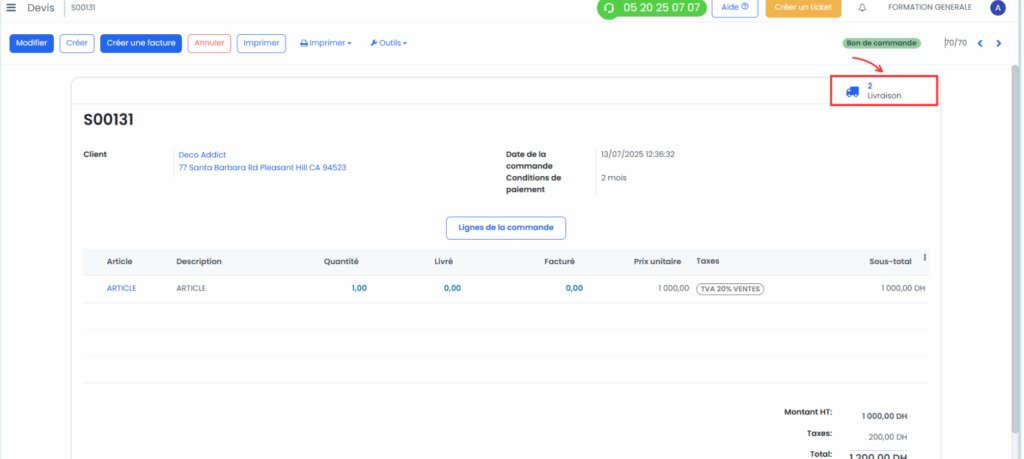Open the ARTICLE product link
1024x459 pixels.
[121, 288]
